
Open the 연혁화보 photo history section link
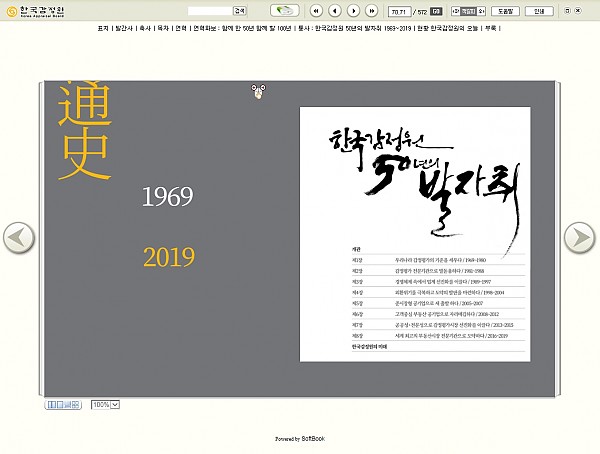click(x=242, y=28)
